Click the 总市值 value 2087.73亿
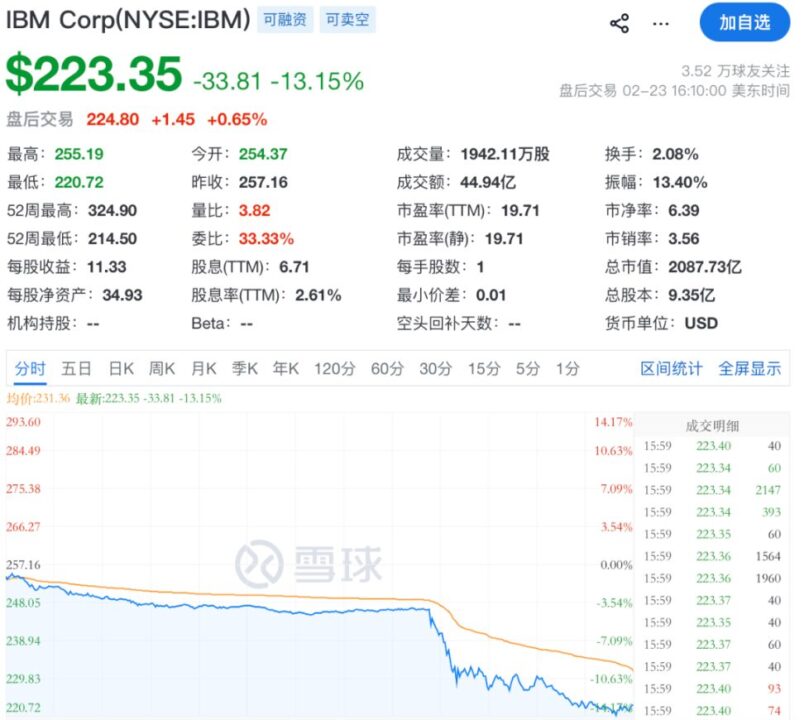Viewport: 809px width, 720px height. pyautogui.click(x=705, y=267)
